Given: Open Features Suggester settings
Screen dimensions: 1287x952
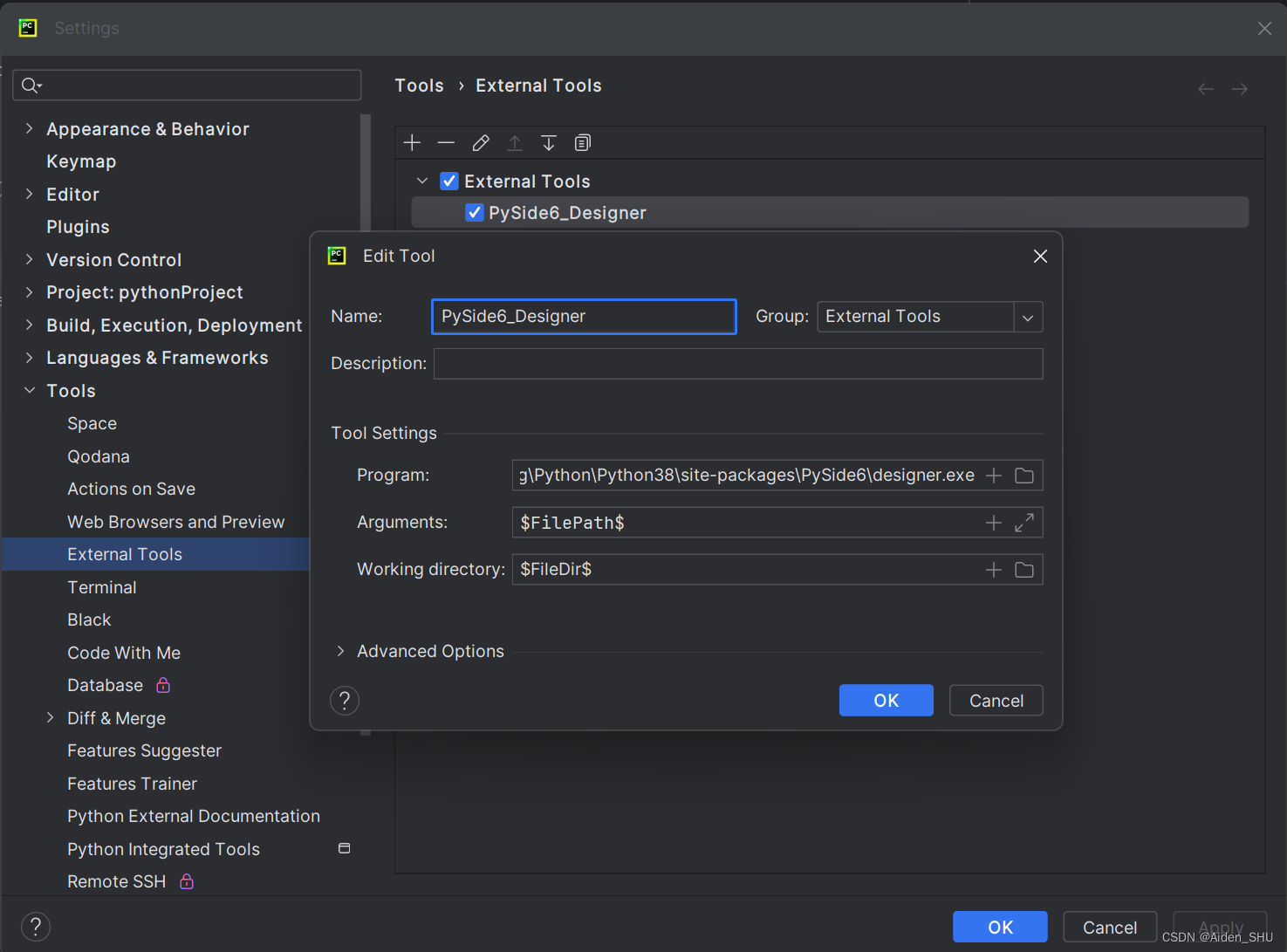Looking at the screenshot, I should (144, 750).
